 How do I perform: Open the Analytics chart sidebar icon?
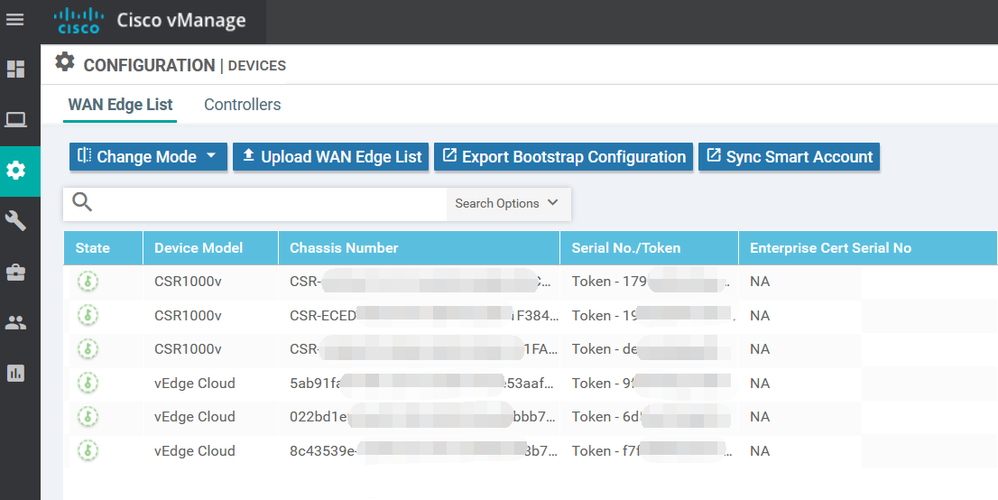click(16, 373)
